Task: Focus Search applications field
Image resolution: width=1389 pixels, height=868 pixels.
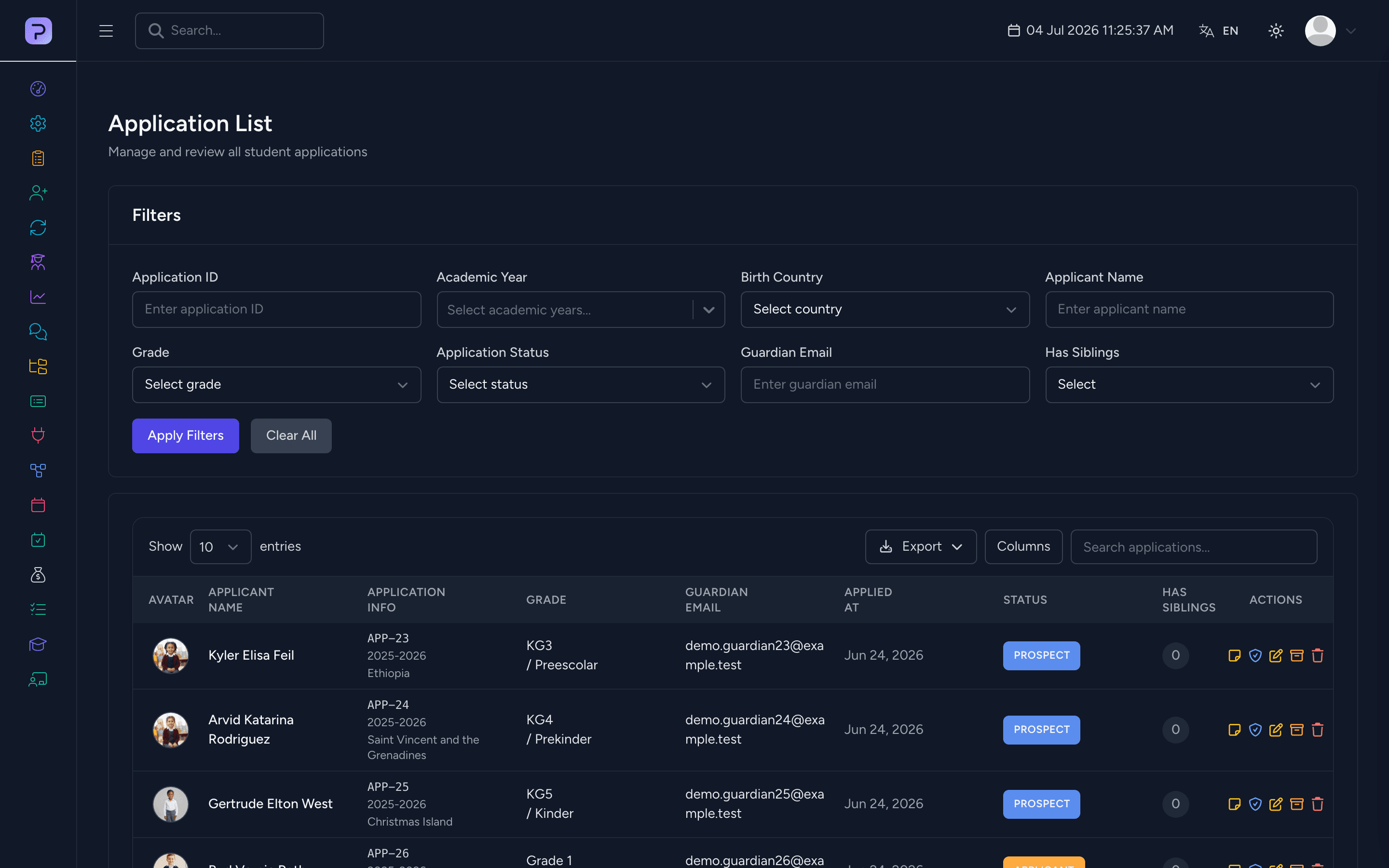Action: tap(1193, 546)
